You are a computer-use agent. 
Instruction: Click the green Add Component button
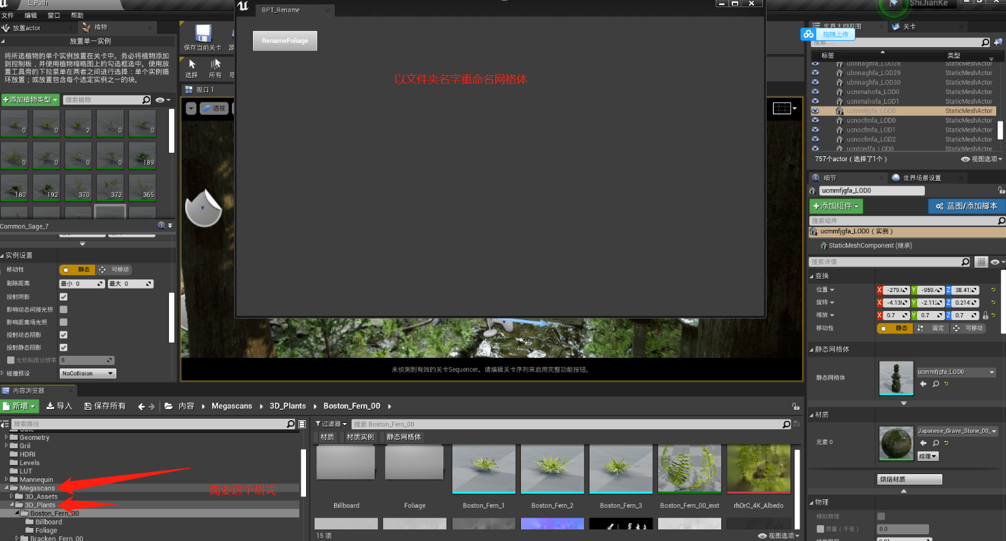(836, 206)
